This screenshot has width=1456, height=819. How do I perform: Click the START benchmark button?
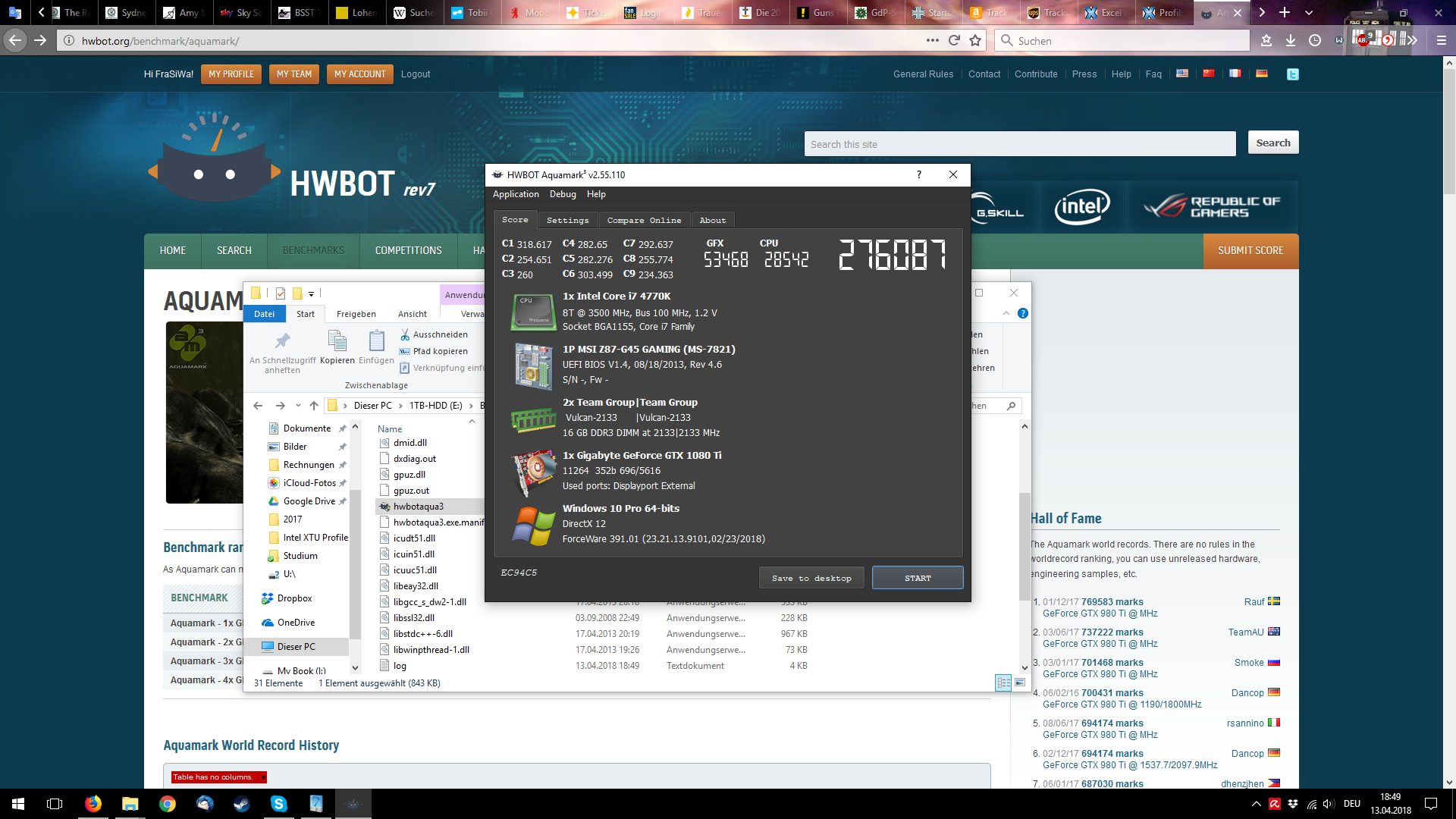click(x=918, y=578)
